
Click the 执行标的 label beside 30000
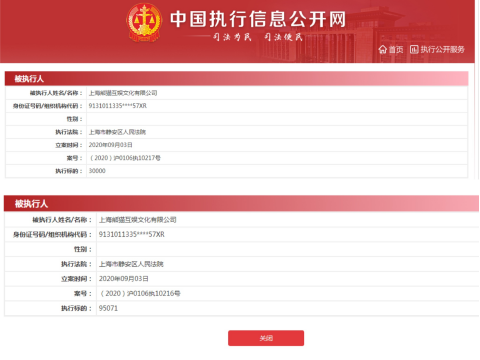[68, 171]
